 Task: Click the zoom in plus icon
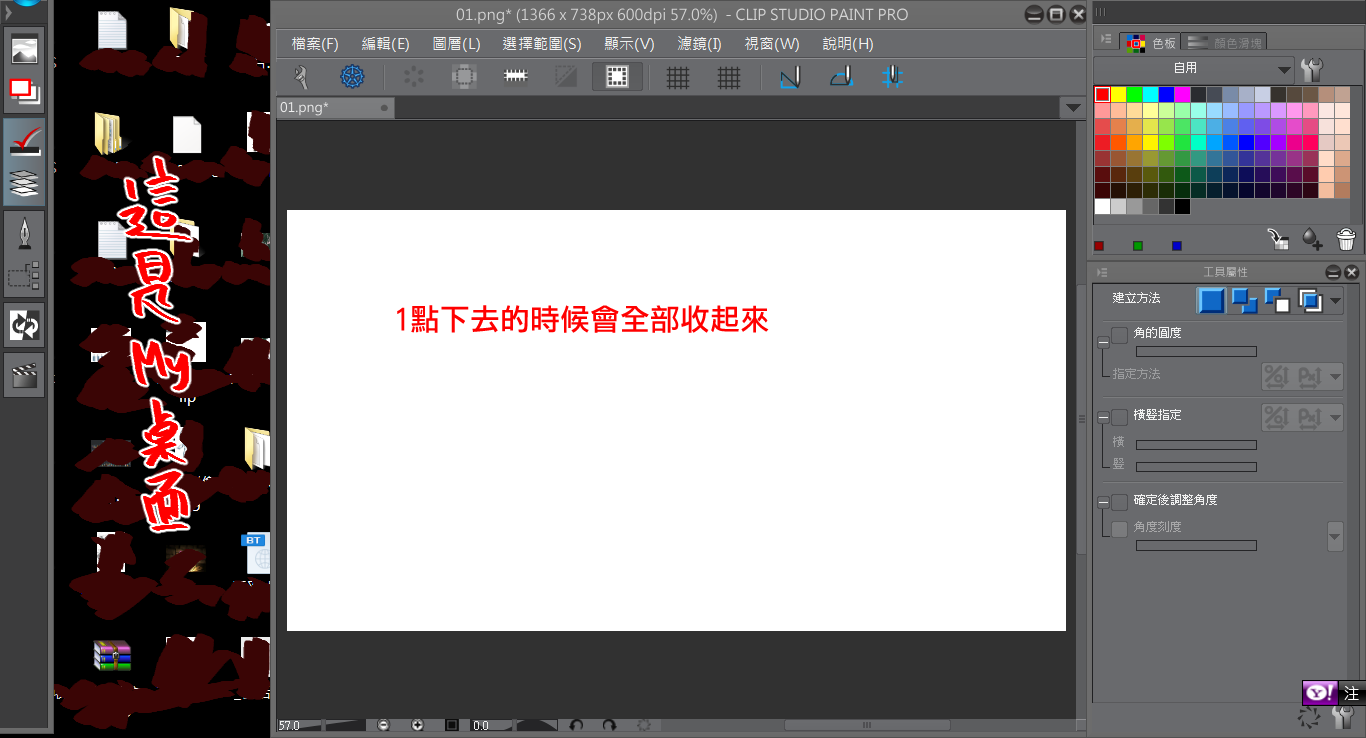pos(418,725)
